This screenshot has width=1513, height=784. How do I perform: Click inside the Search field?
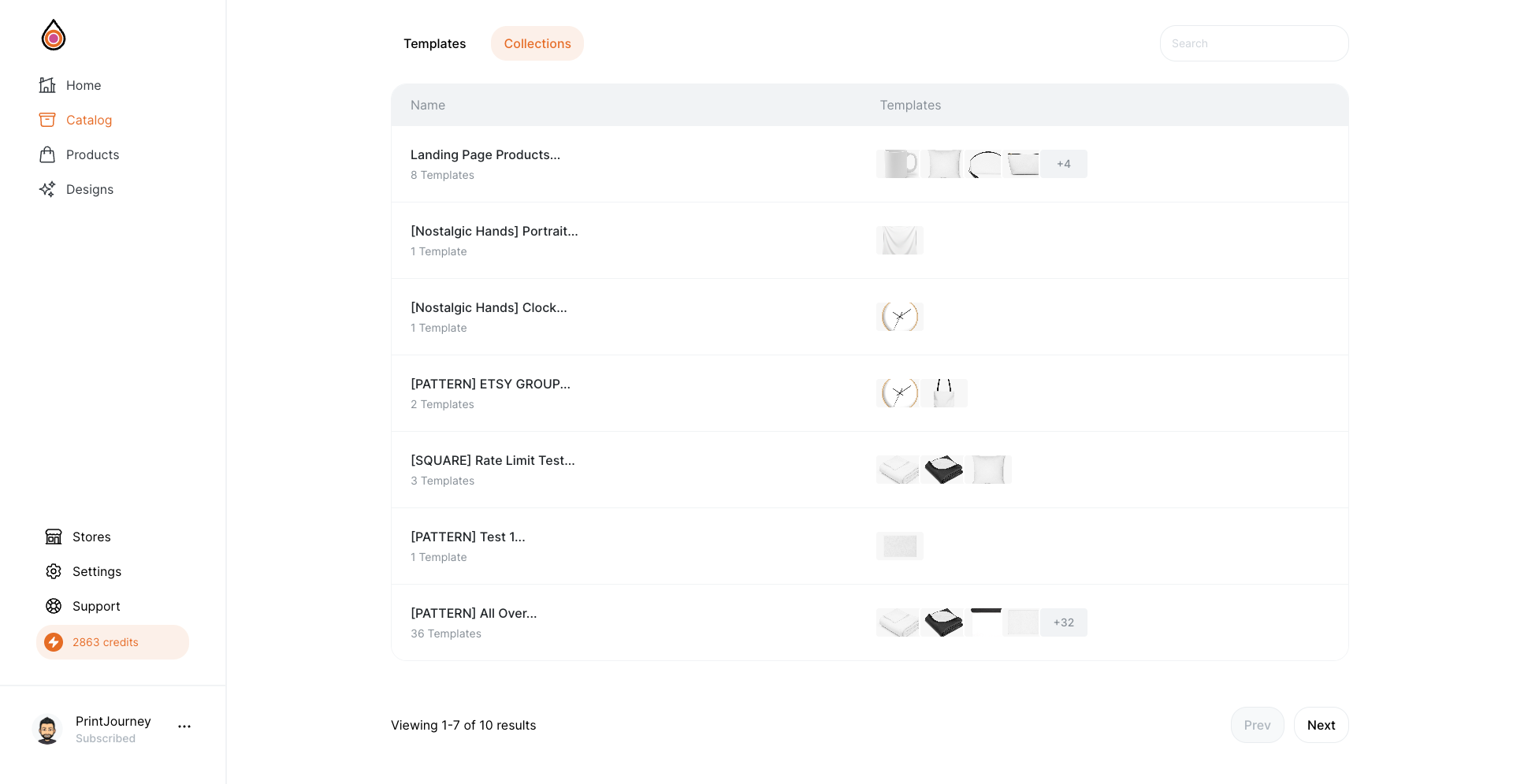point(1255,43)
